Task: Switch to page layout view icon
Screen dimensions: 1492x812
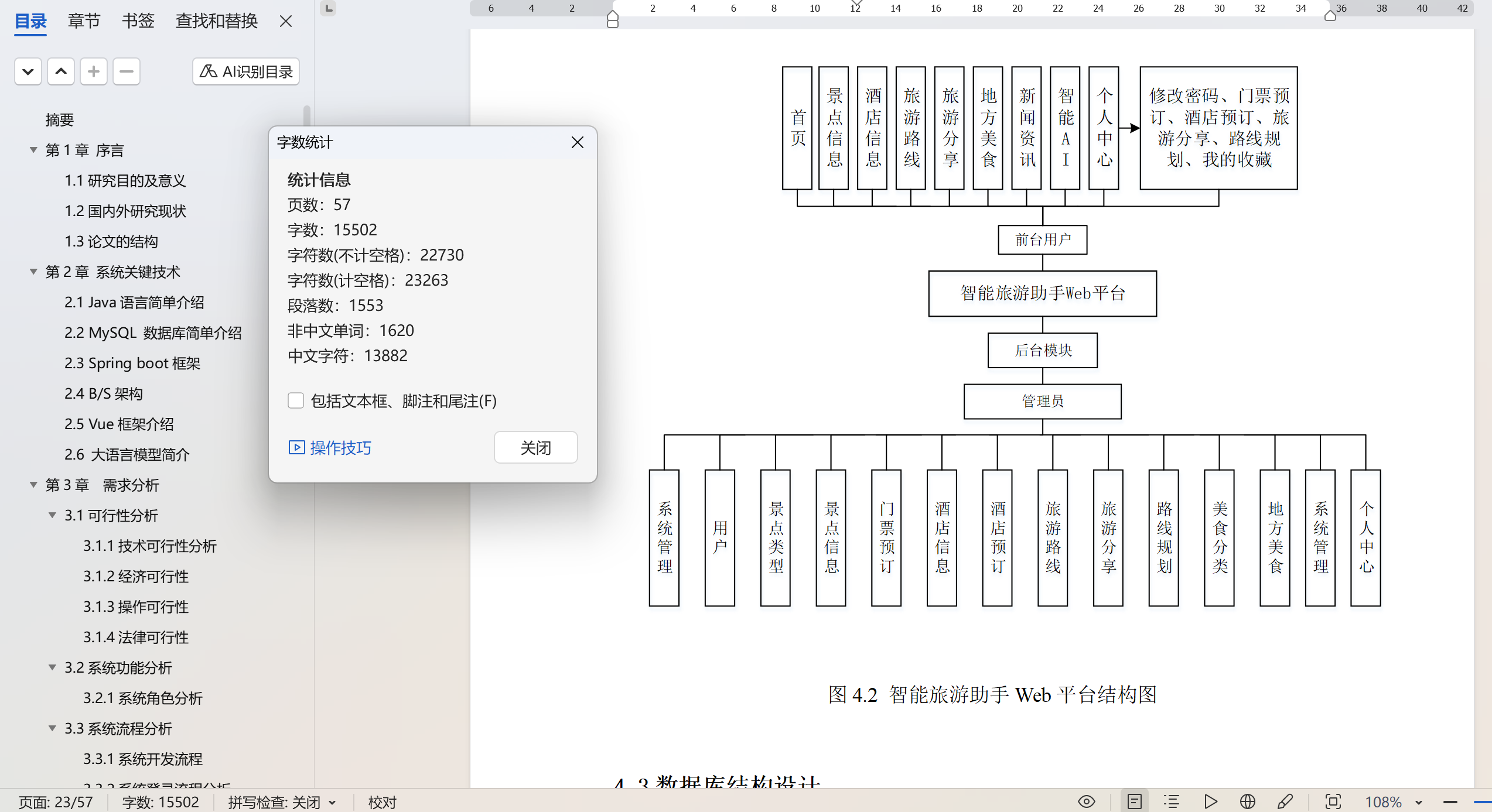Action: (x=1134, y=801)
